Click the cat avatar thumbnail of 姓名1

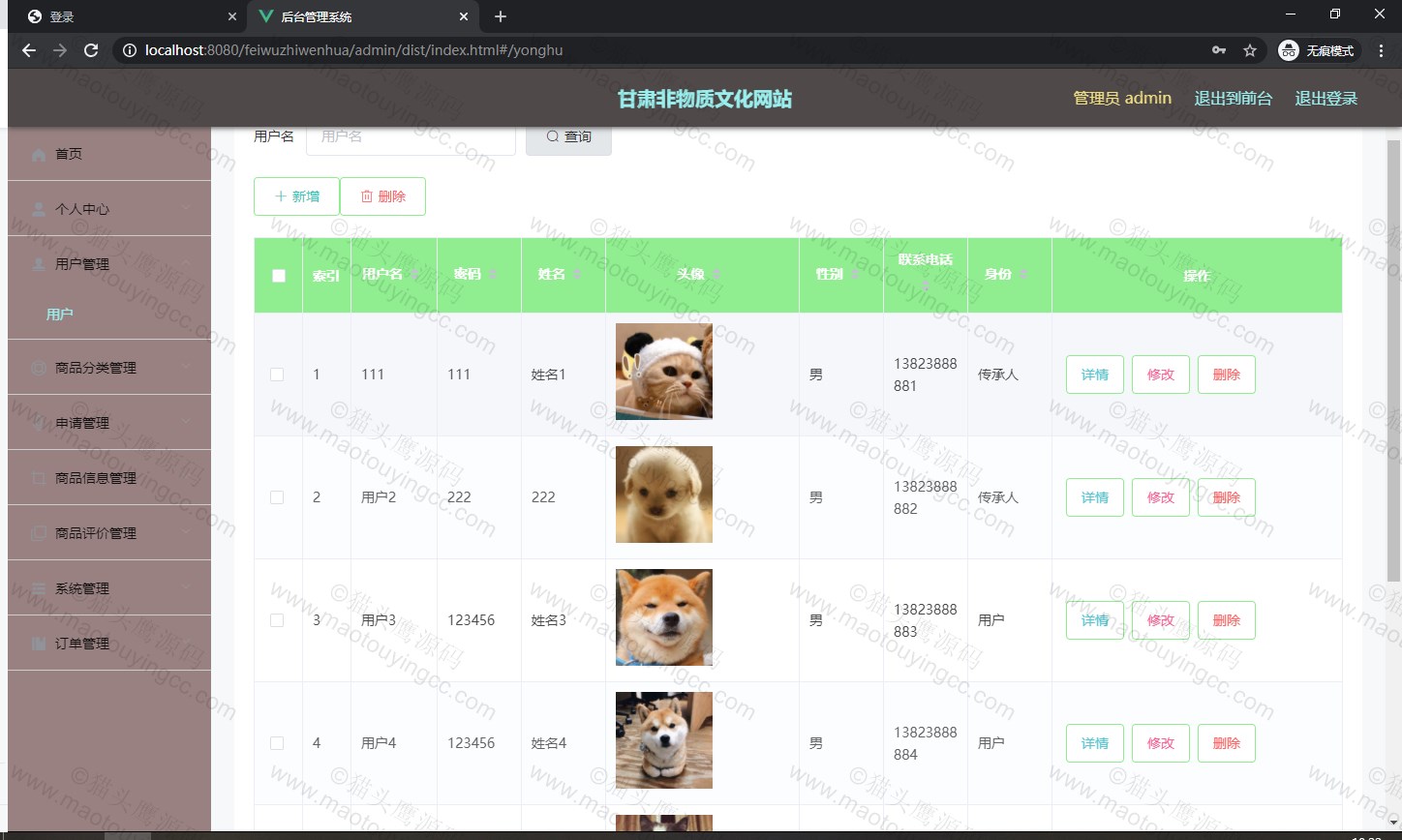[664, 372]
